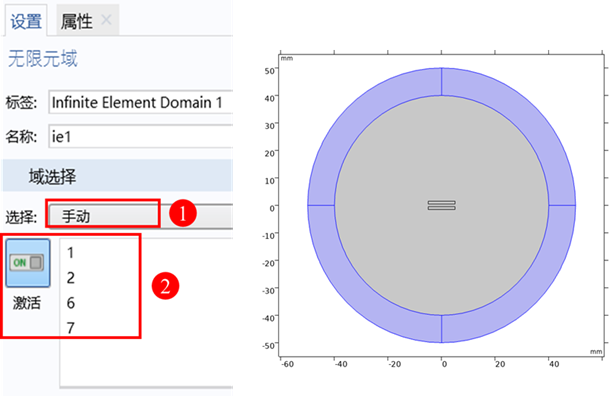Click the 名称 field containing ie1
This screenshot has width=609, height=396.
pos(141,136)
